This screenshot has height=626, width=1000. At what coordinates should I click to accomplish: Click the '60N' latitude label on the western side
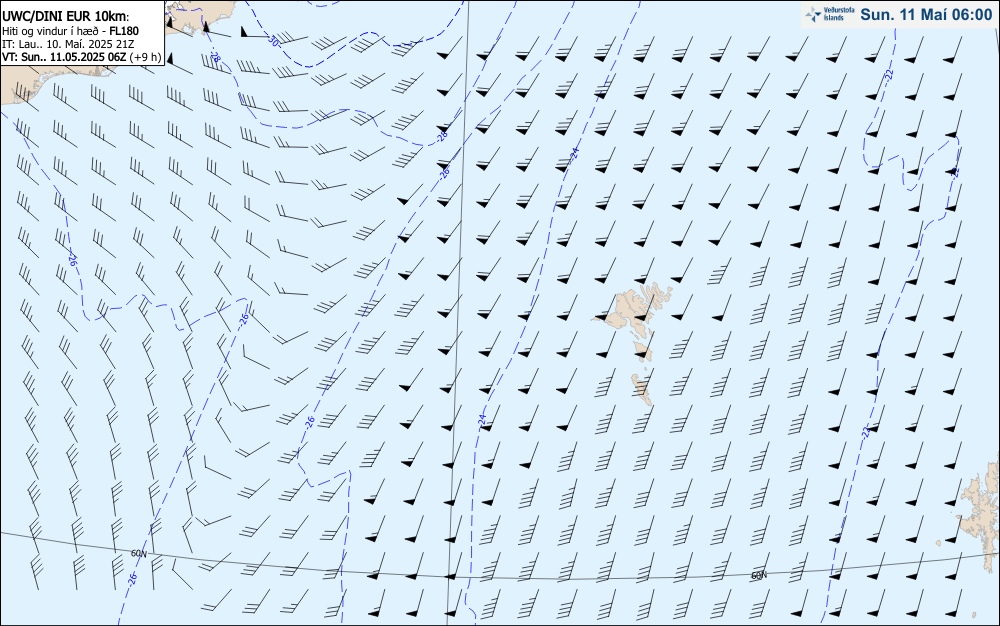tap(138, 553)
